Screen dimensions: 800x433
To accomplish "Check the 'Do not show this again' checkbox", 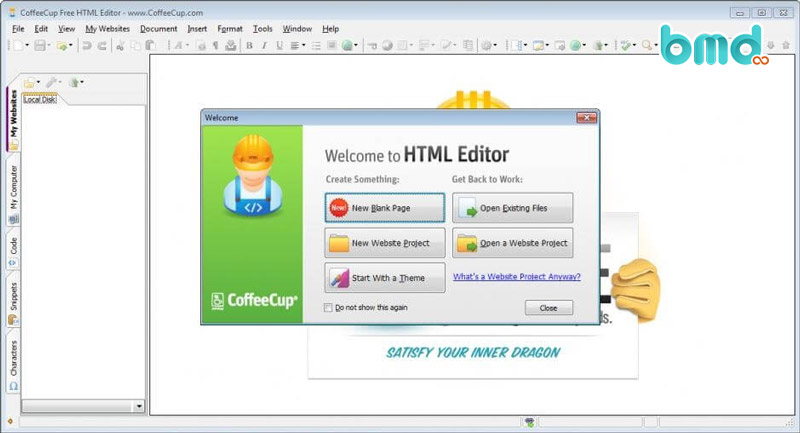I will pos(328,308).
